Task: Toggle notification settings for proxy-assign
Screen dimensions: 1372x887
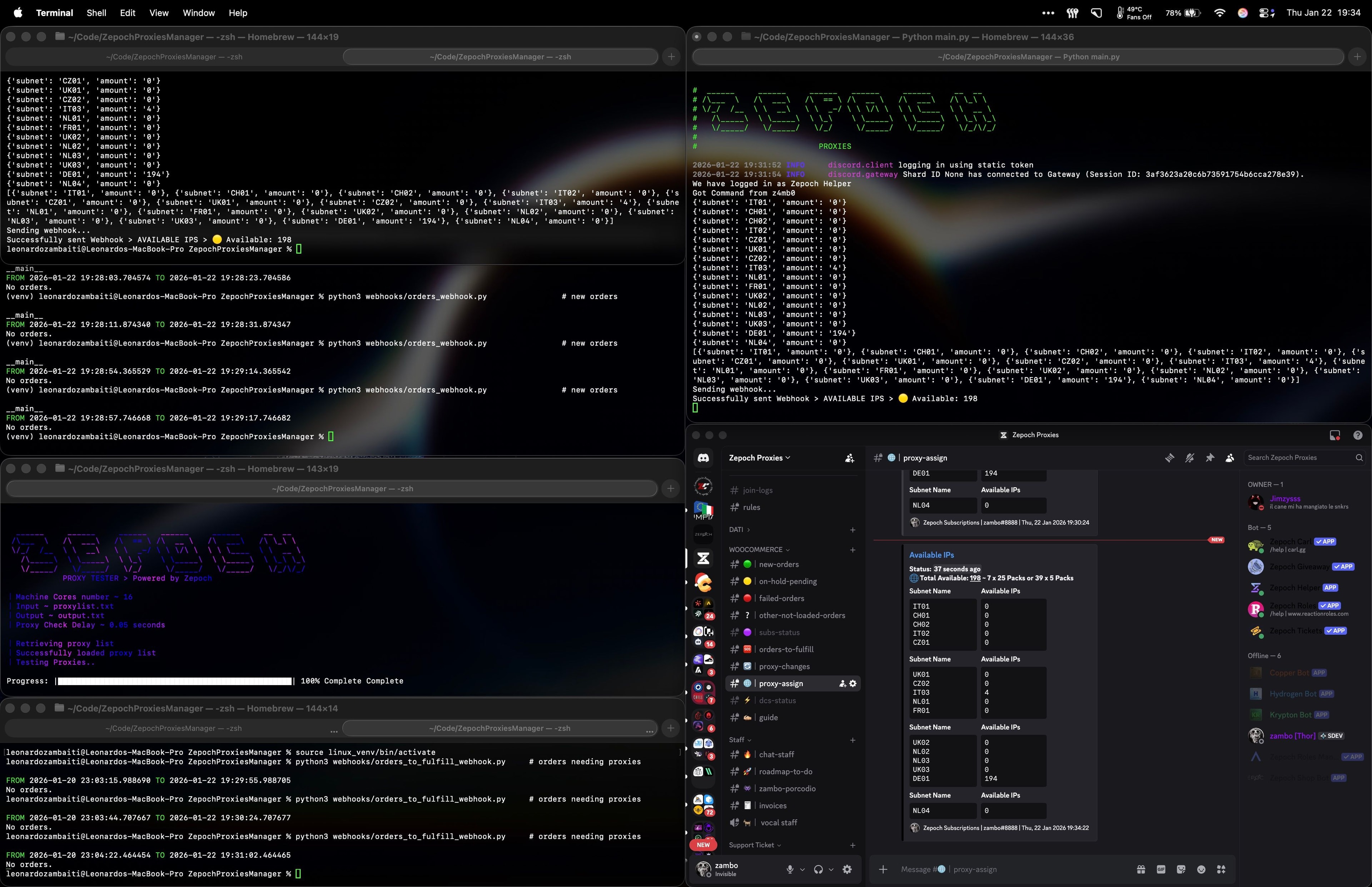Action: tap(1190, 457)
